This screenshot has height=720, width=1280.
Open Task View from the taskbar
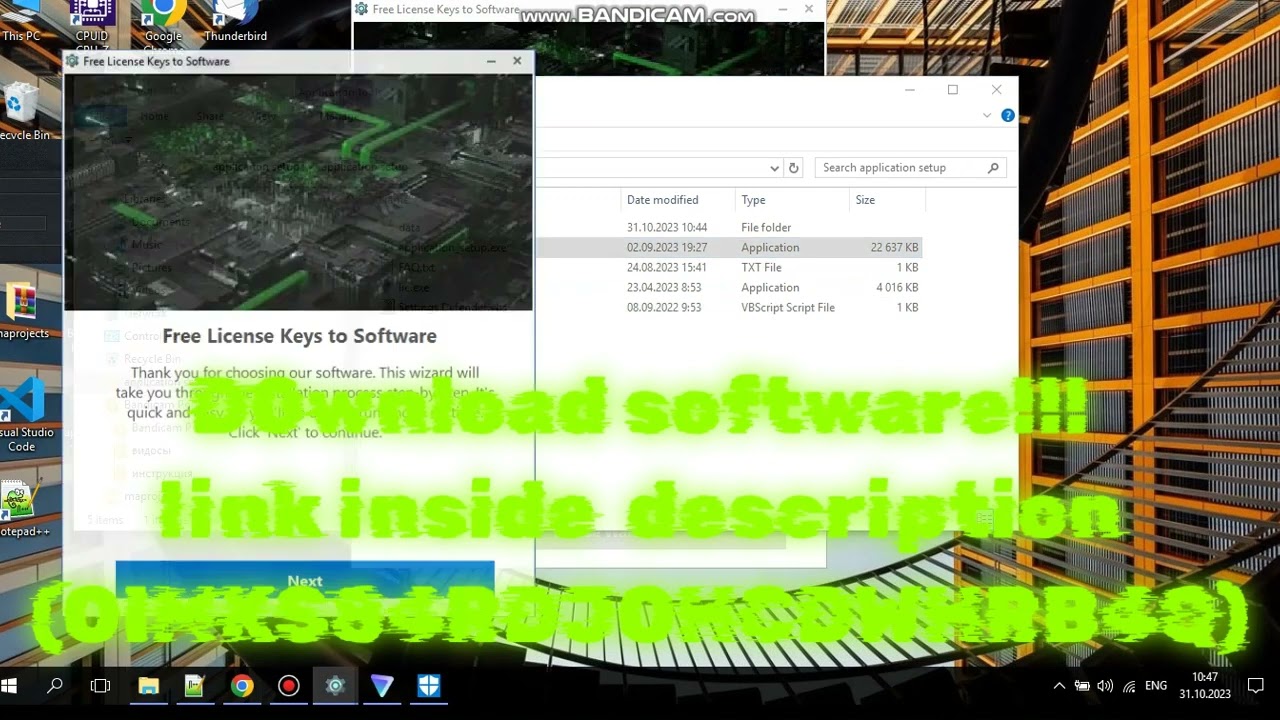point(100,686)
